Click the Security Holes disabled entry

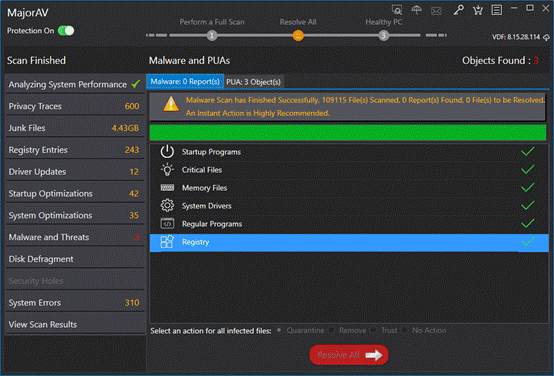(75, 281)
